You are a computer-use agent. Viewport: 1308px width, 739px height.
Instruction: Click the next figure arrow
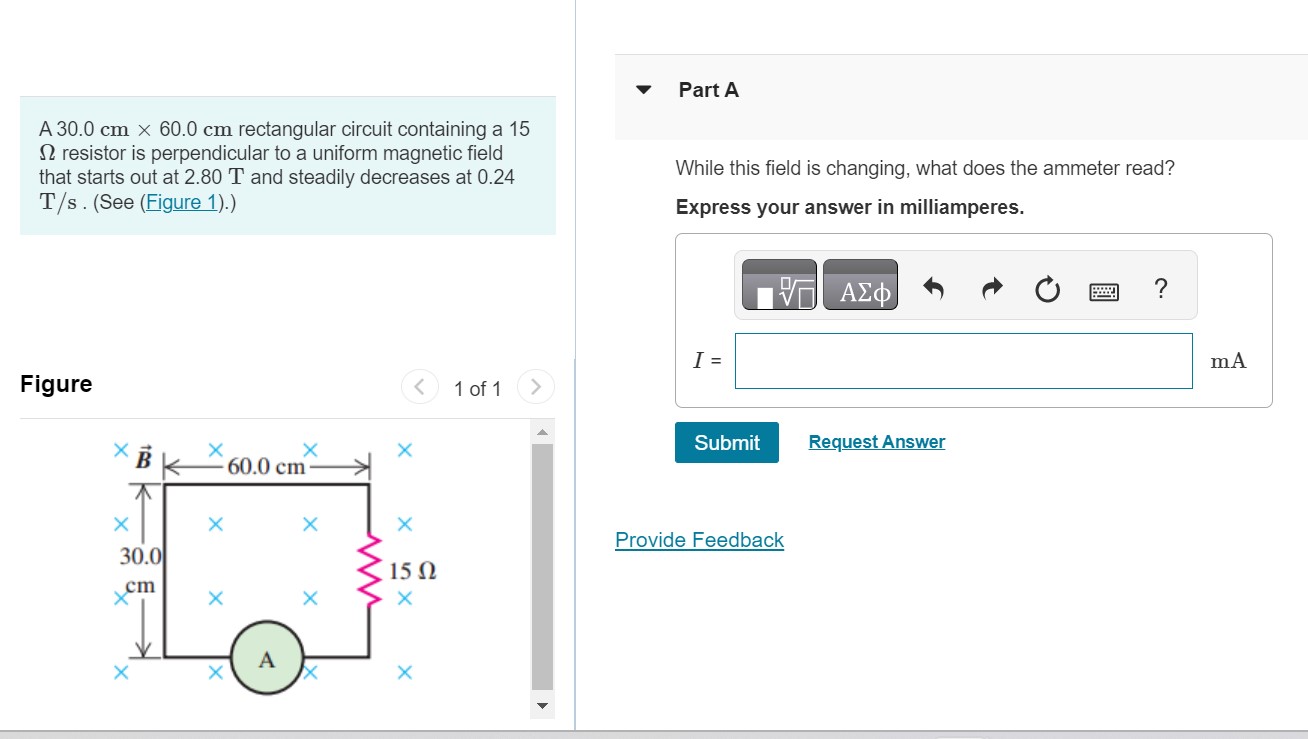536,387
